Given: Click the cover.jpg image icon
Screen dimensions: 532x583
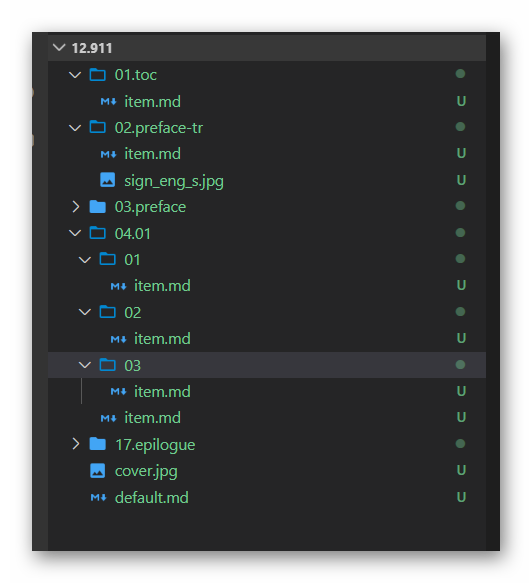Looking at the screenshot, I should 98,471.
